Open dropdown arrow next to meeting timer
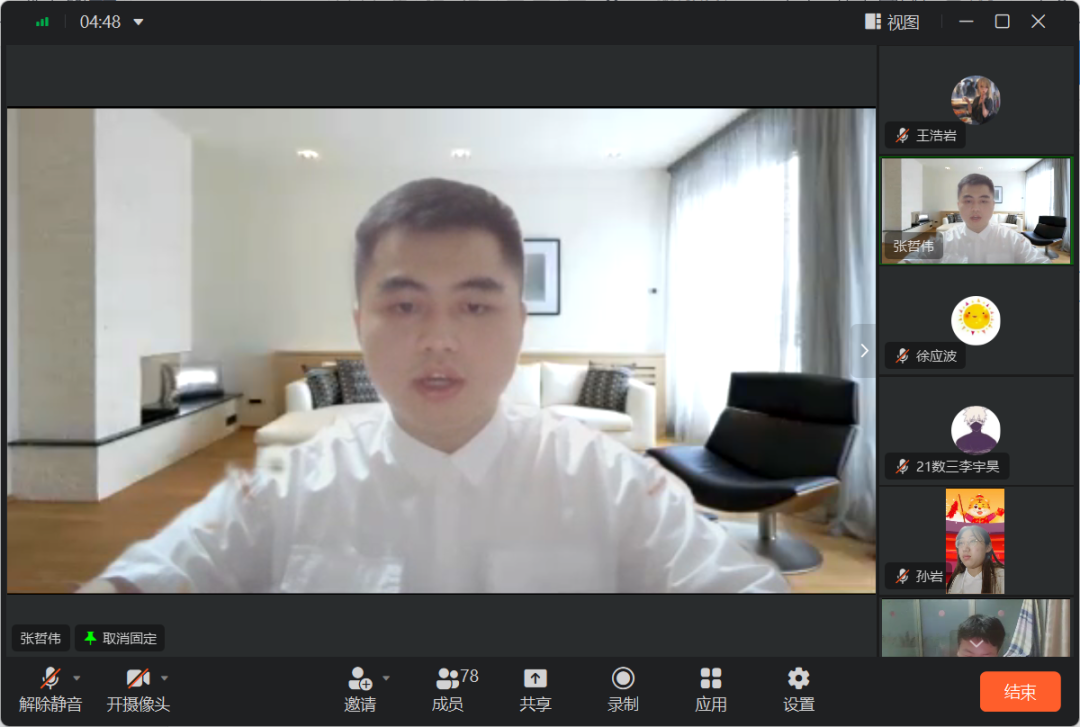The image size is (1080, 727). [138, 22]
